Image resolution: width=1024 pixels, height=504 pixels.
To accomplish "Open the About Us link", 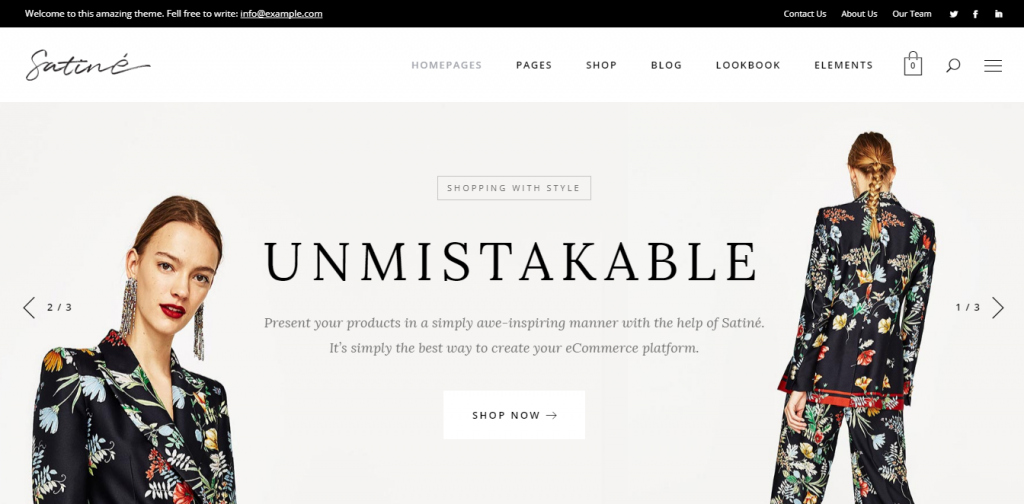I will coord(859,14).
